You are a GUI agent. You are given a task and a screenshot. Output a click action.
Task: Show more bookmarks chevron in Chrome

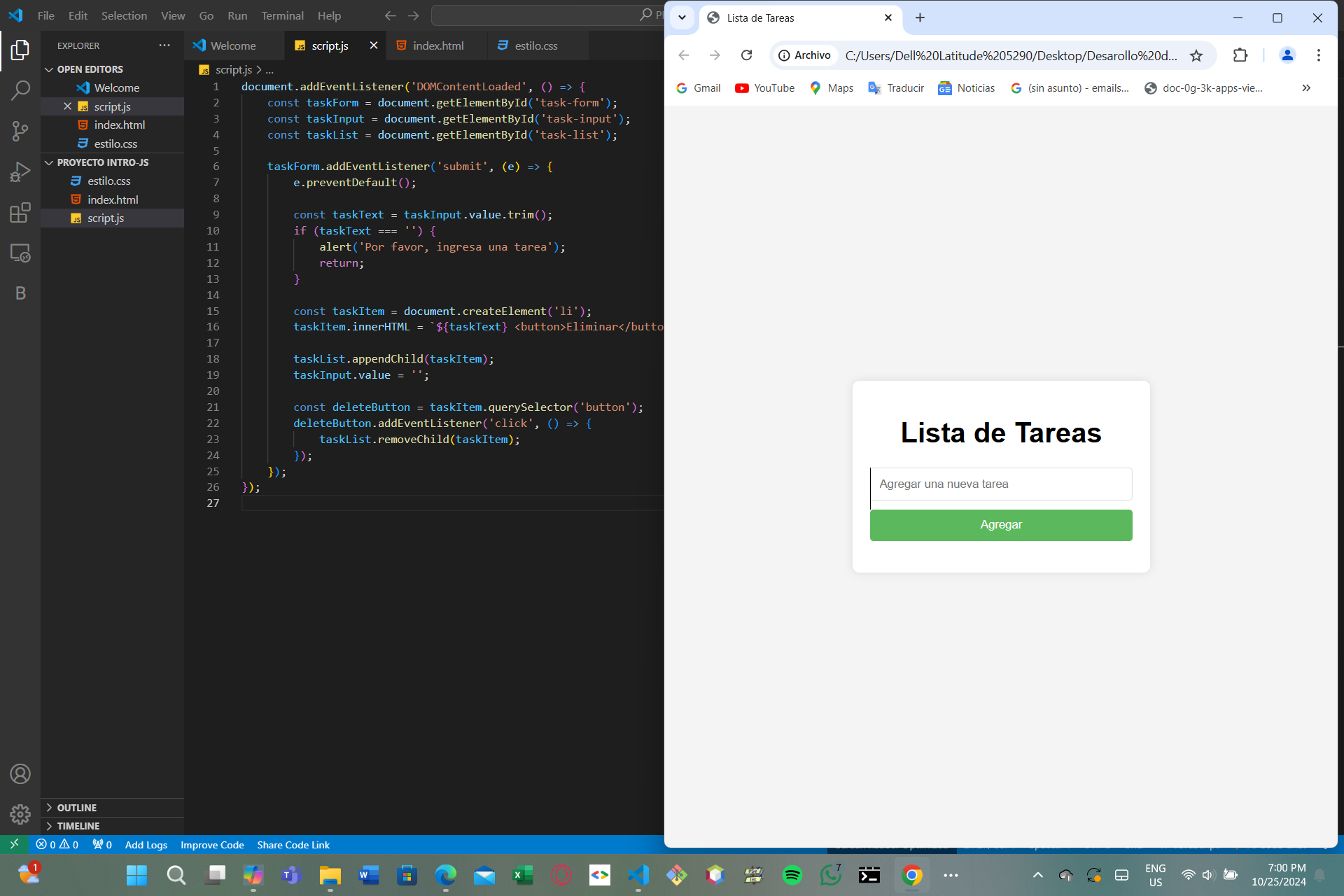point(1306,87)
